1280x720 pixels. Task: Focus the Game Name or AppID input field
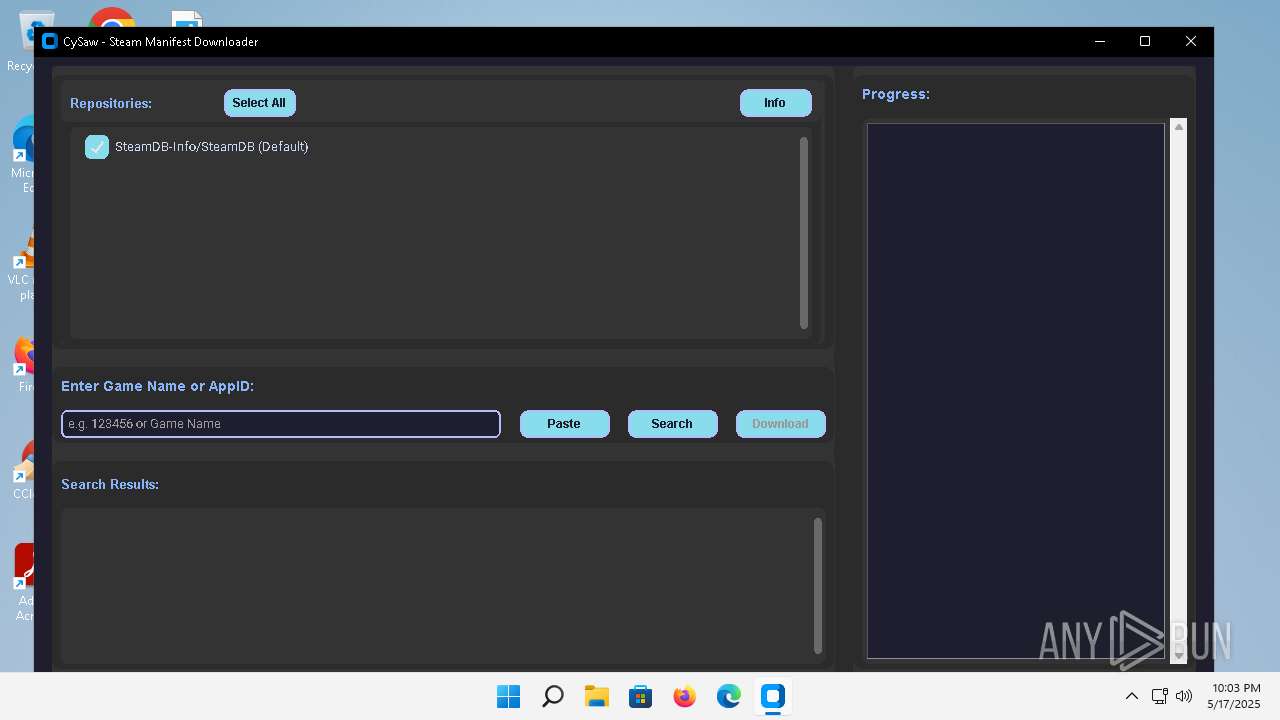(281, 424)
